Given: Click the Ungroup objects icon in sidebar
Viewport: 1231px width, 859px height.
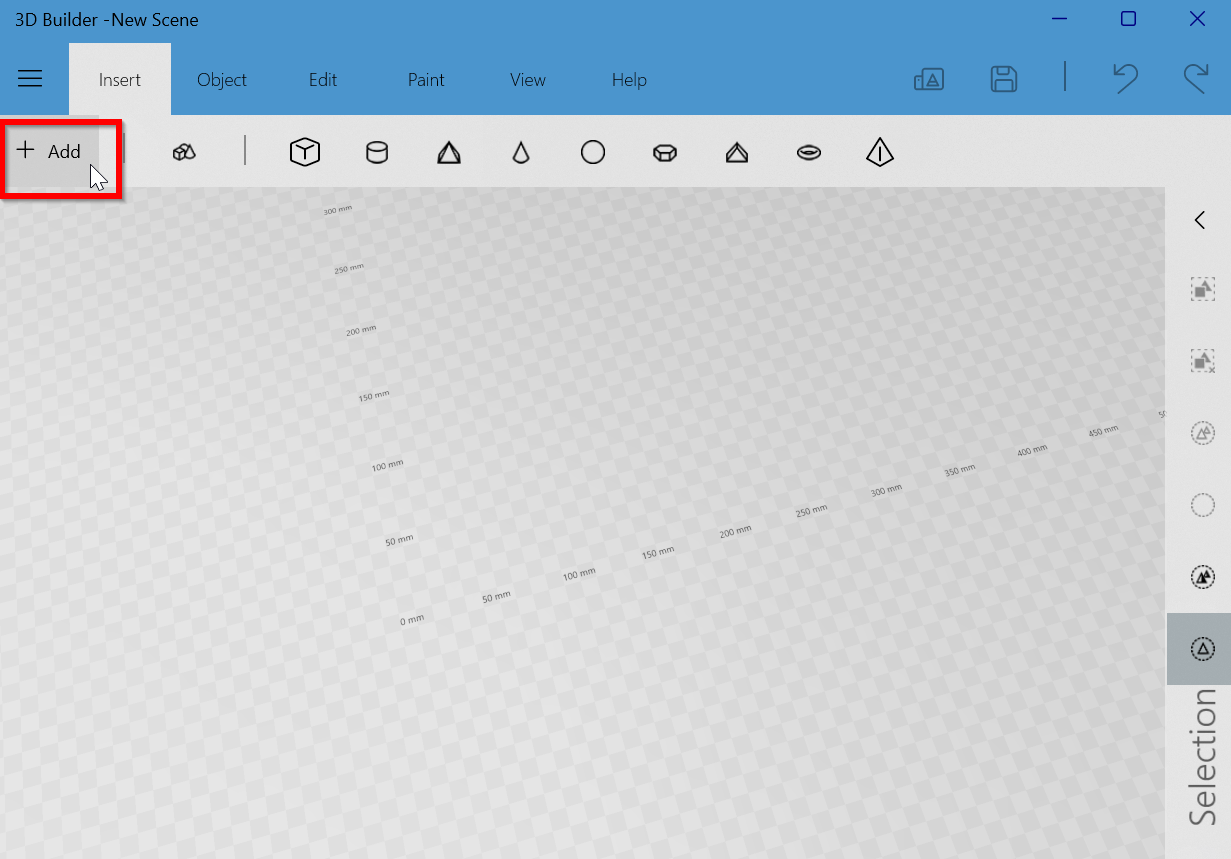Looking at the screenshot, I should tap(1202, 361).
